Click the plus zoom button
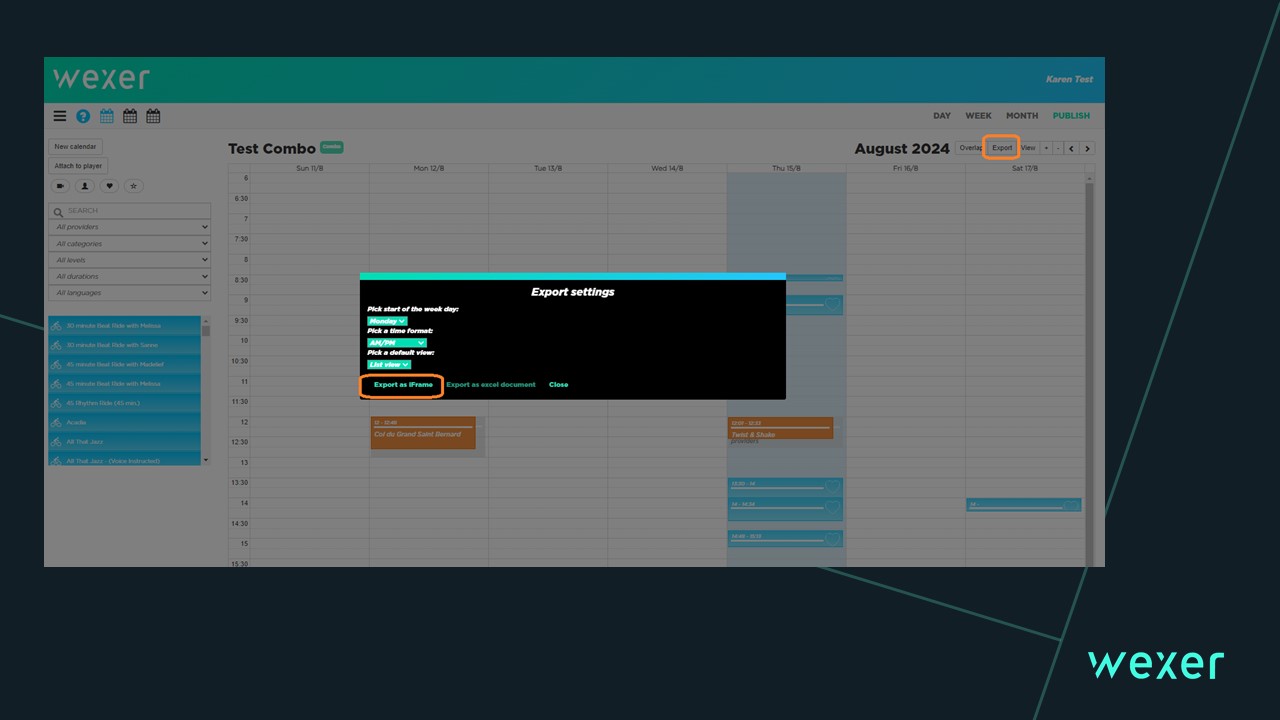The width and height of the screenshot is (1280, 720). click(x=1046, y=148)
